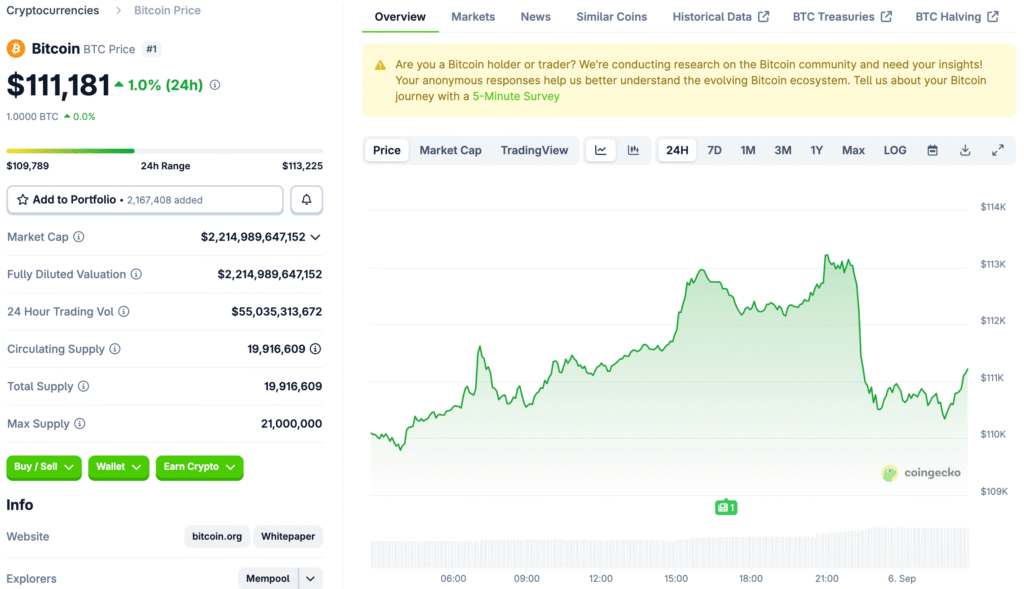This screenshot has height=589, width=1024.
Task: Open the Earn Crypto dropdown
Action: [x=199, y=467]
